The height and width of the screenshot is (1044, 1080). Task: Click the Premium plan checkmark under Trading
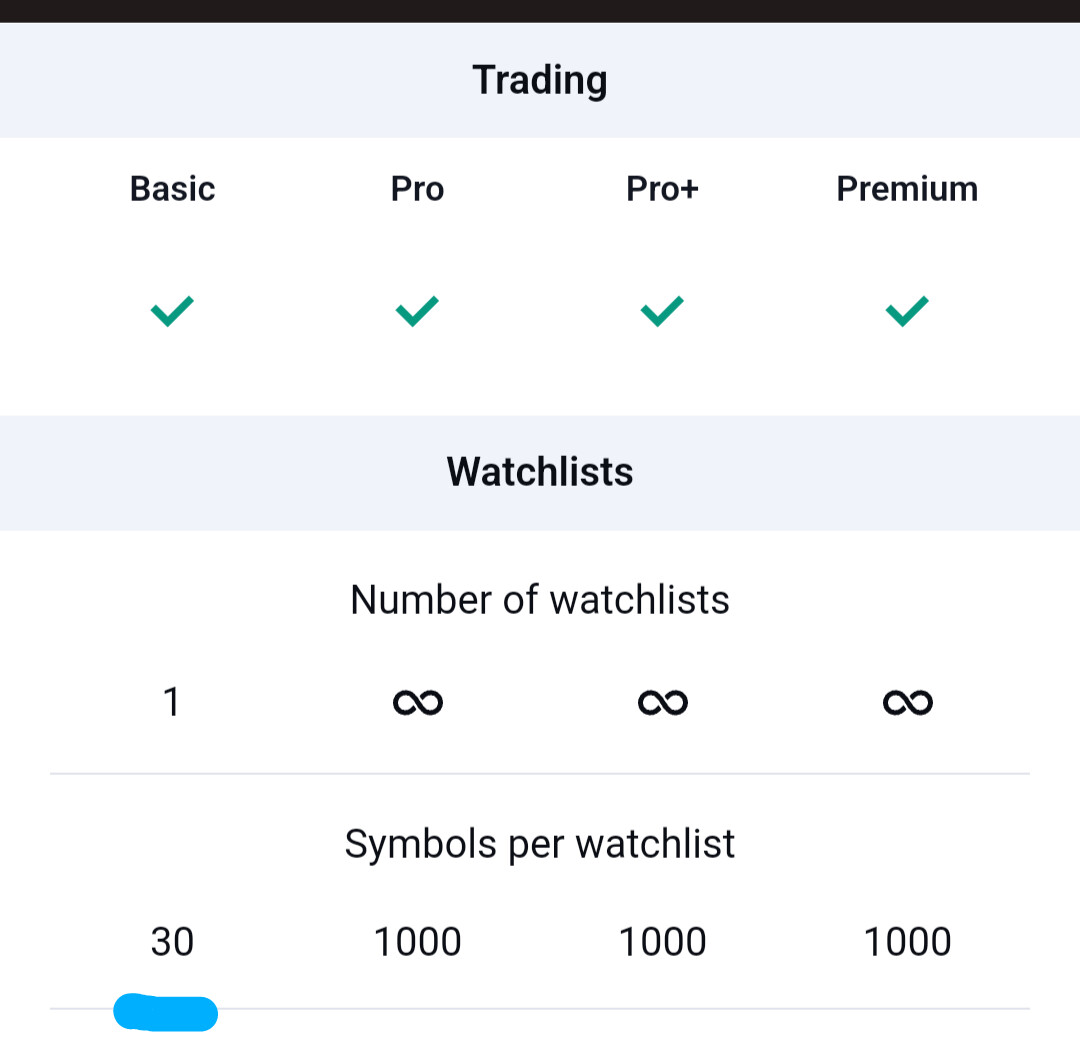click(907, 311)
